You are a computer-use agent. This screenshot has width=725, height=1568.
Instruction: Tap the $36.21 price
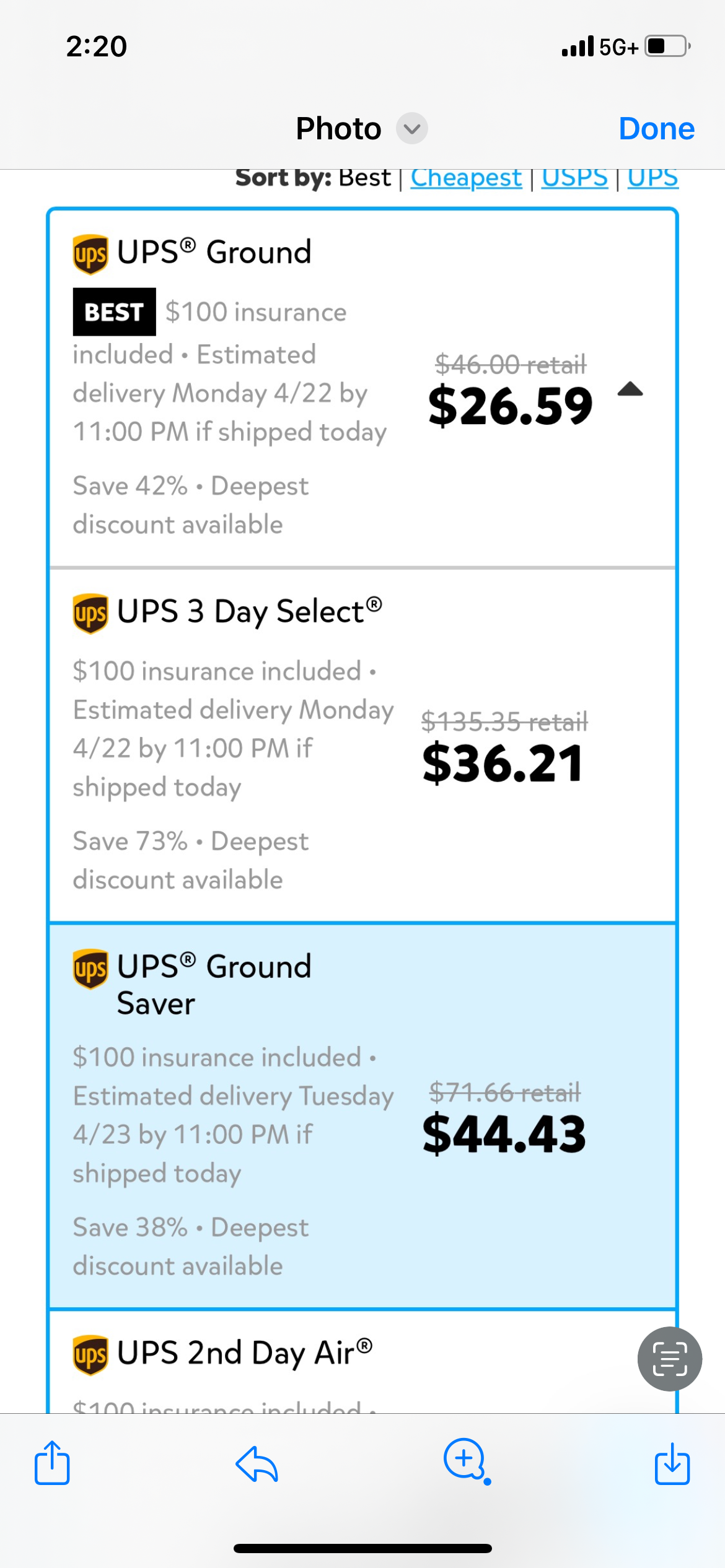tap(503, 764)
